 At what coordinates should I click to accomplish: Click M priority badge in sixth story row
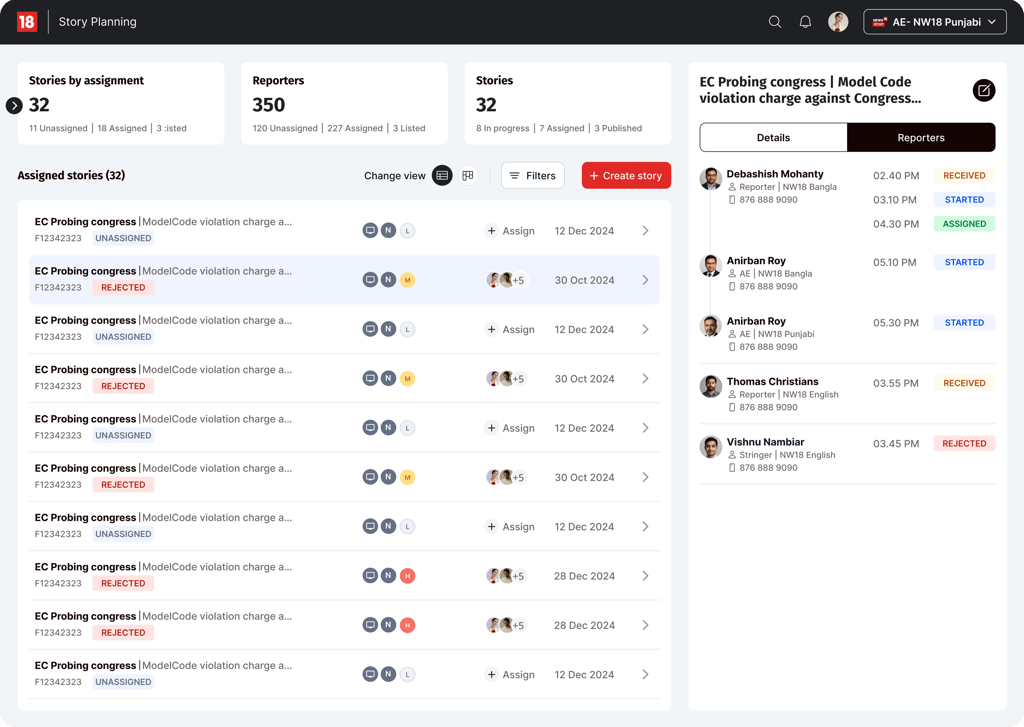pyautogui.click(x=408, y=477)
